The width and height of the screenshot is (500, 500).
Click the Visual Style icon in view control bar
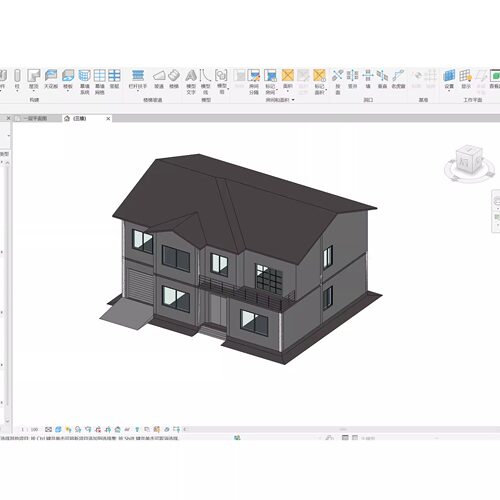tap(58, 429)
